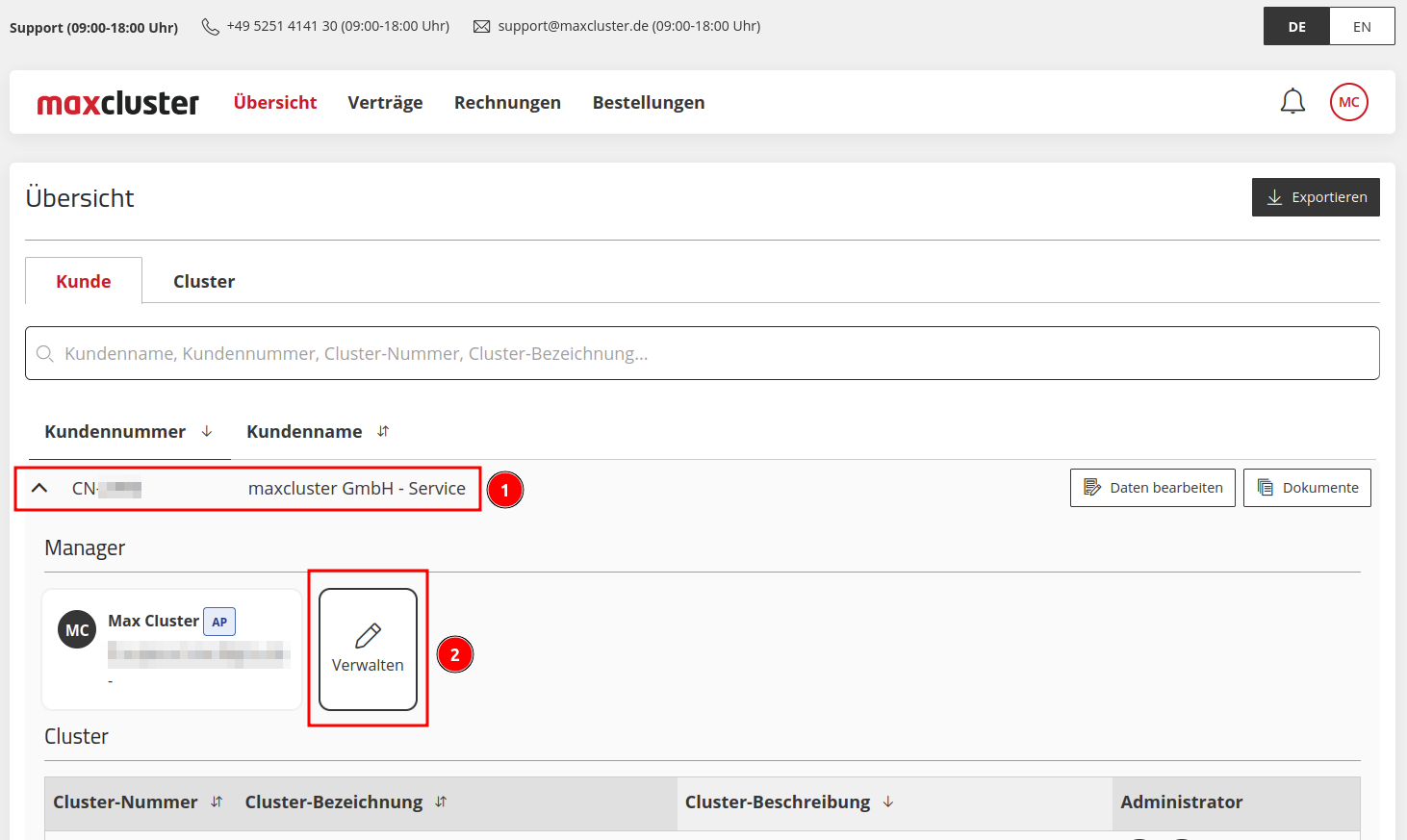Screen dimensions: 1407x840
Task: Open the Übersicht menu item
Action: 275,102
